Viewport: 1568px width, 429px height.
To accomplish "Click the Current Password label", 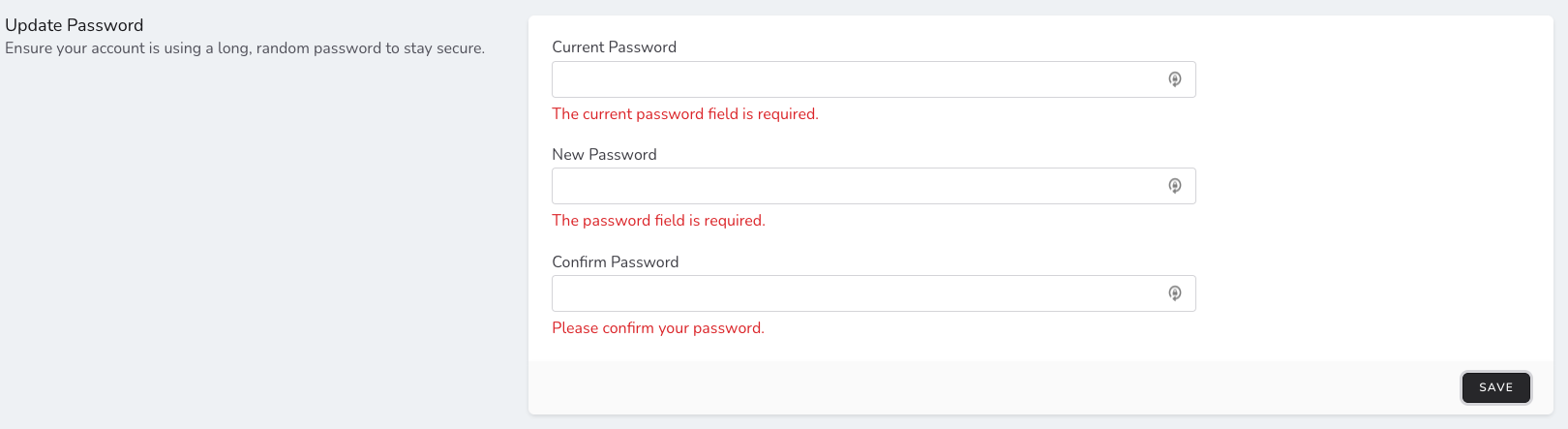I will click(614, 46).
